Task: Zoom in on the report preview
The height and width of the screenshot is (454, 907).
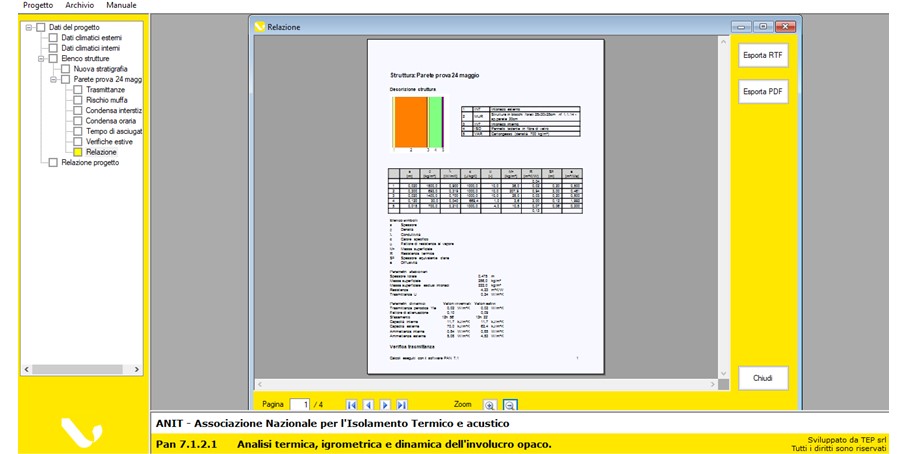Action: click(x=490, y=405)
